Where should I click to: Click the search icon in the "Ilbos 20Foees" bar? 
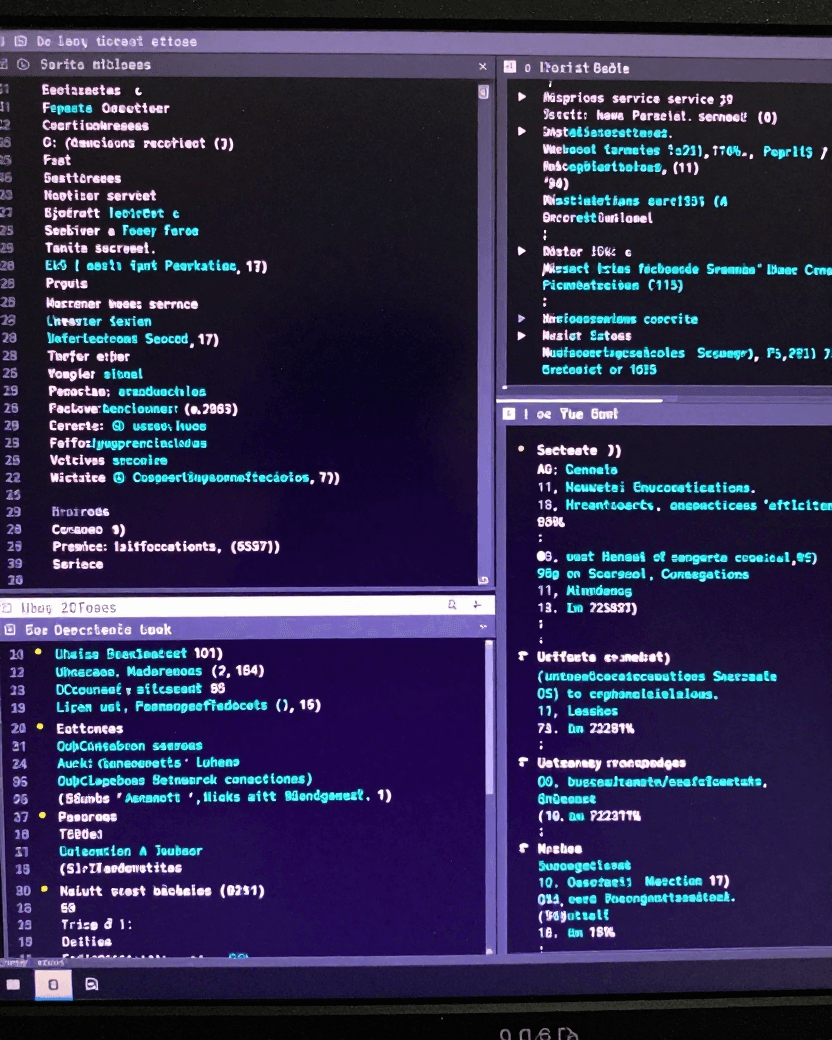tap(452, 604)
